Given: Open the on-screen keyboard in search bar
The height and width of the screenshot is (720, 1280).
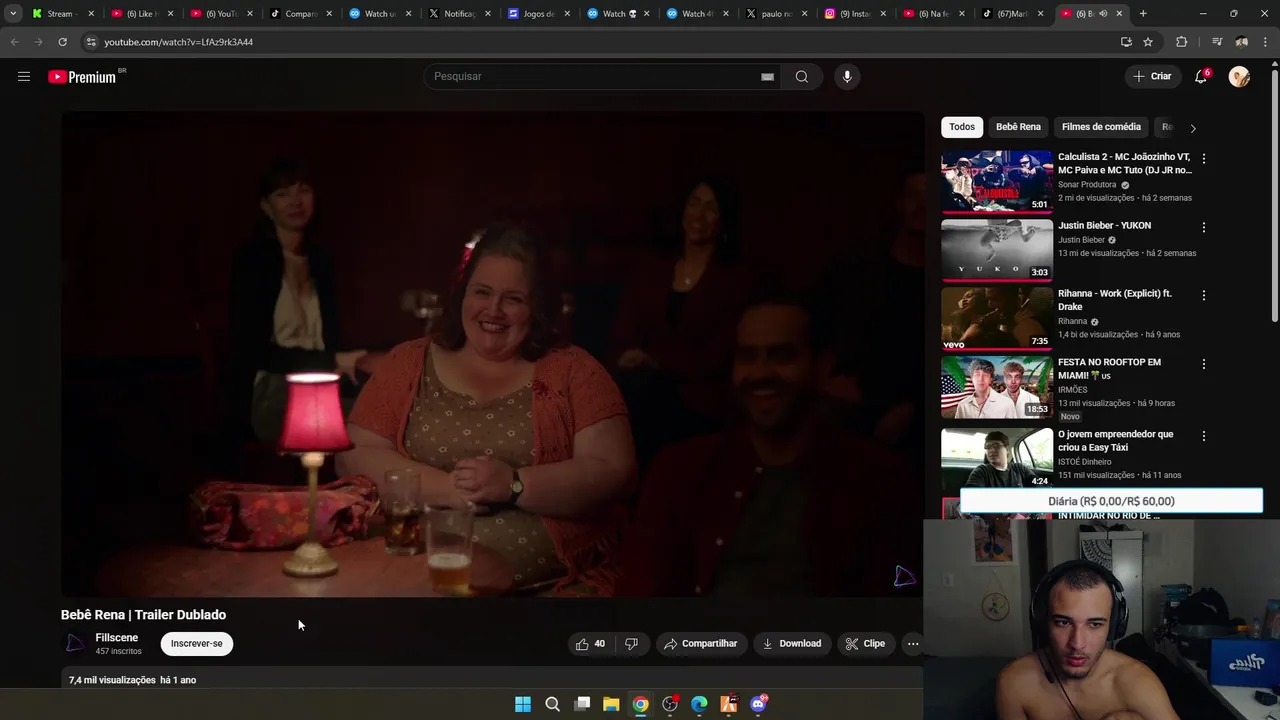Looking at the screenshot, I should pos(767,77).
